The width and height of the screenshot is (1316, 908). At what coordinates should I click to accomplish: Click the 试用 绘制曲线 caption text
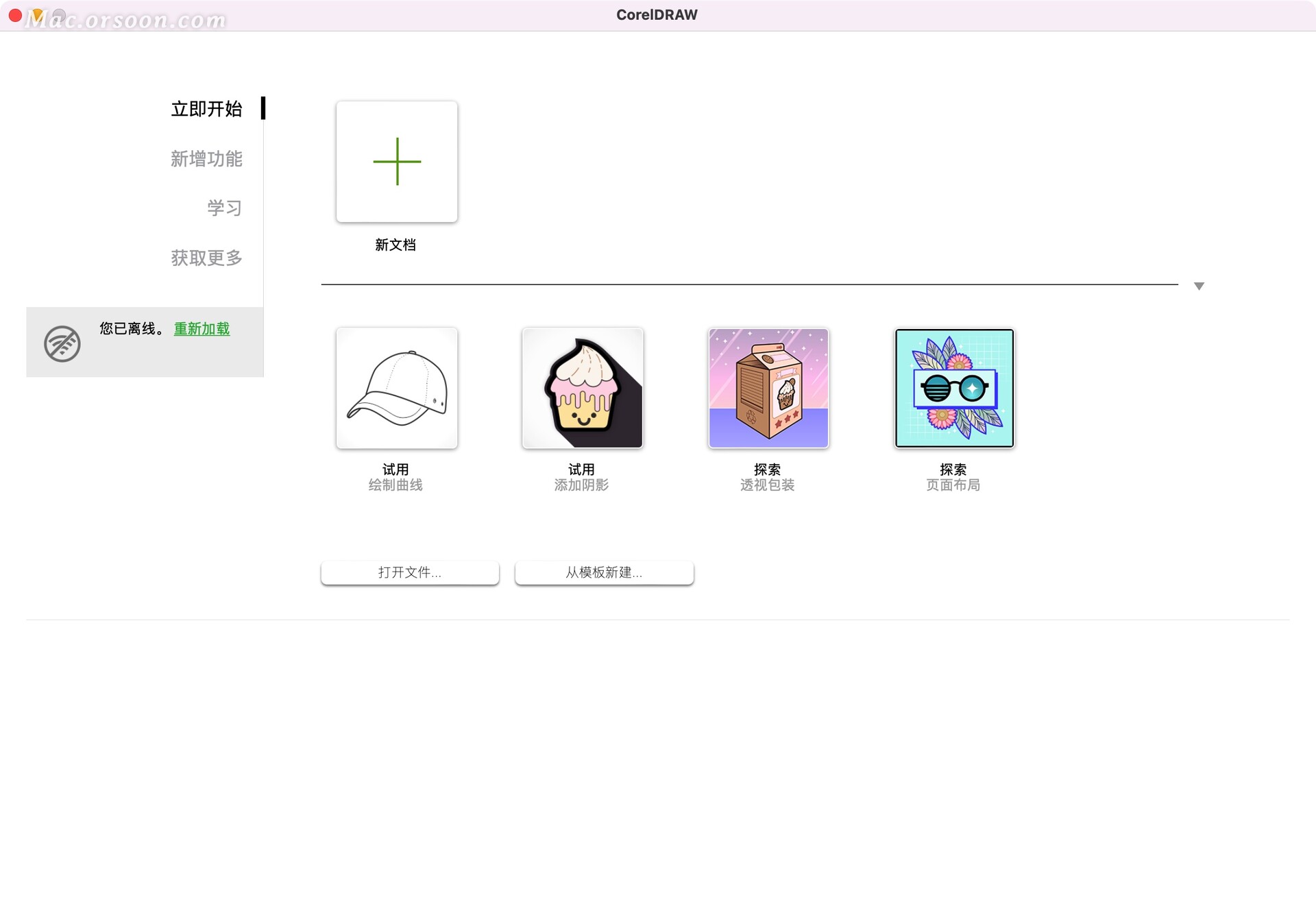pos(395,478)
